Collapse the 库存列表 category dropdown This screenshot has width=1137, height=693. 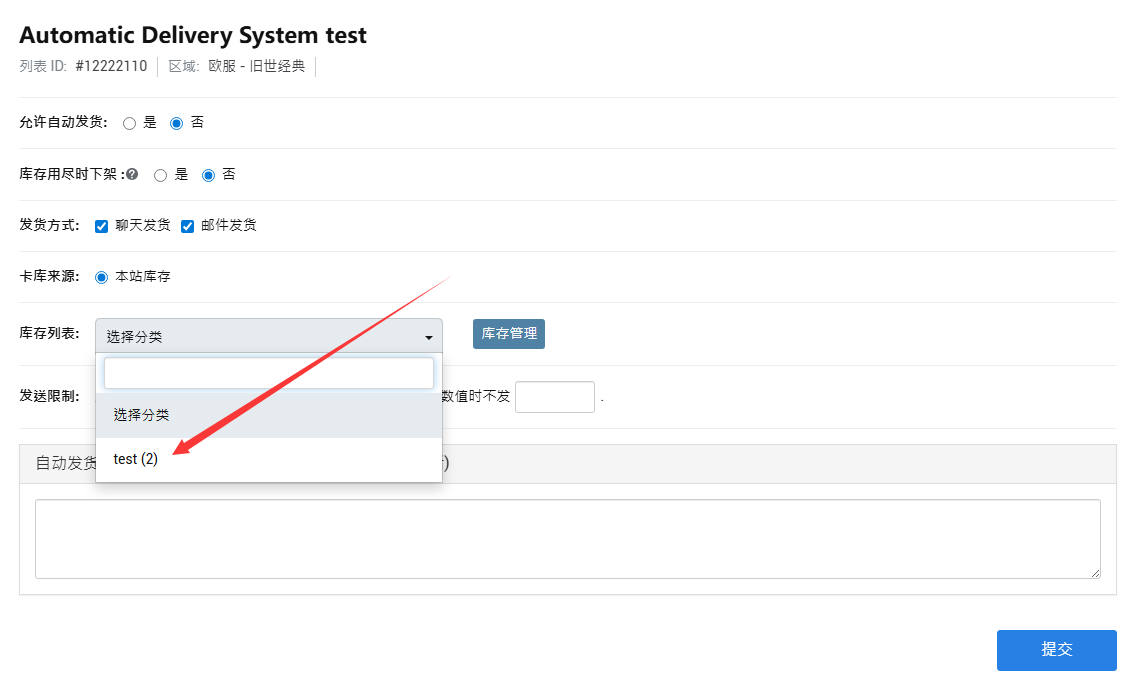click(268, 336)
